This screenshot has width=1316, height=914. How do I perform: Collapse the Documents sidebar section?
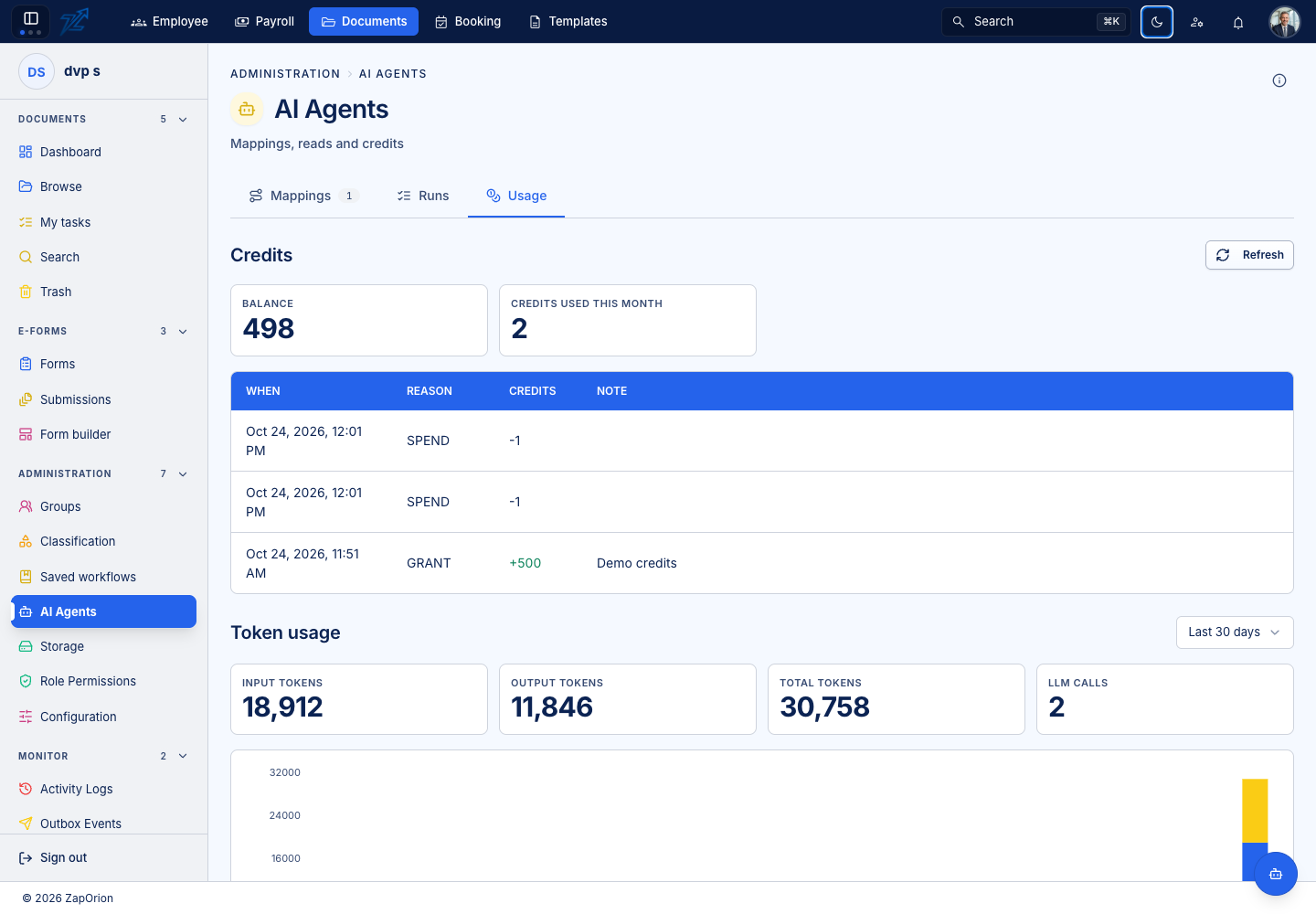[183, 120]
